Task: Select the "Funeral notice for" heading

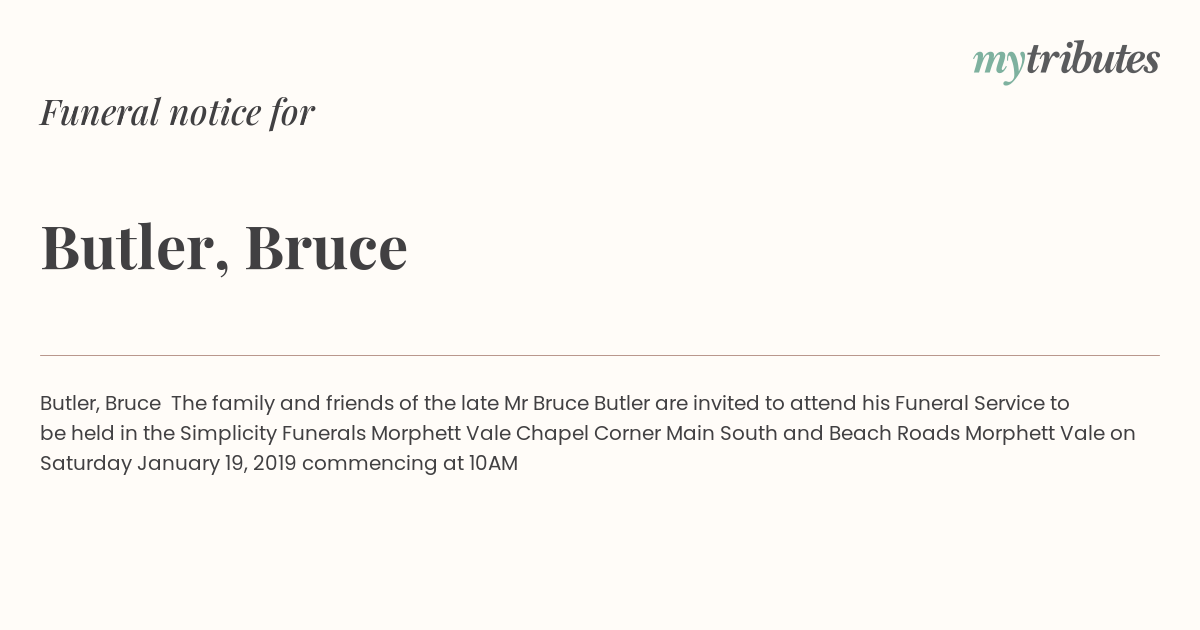Action: 177,112
